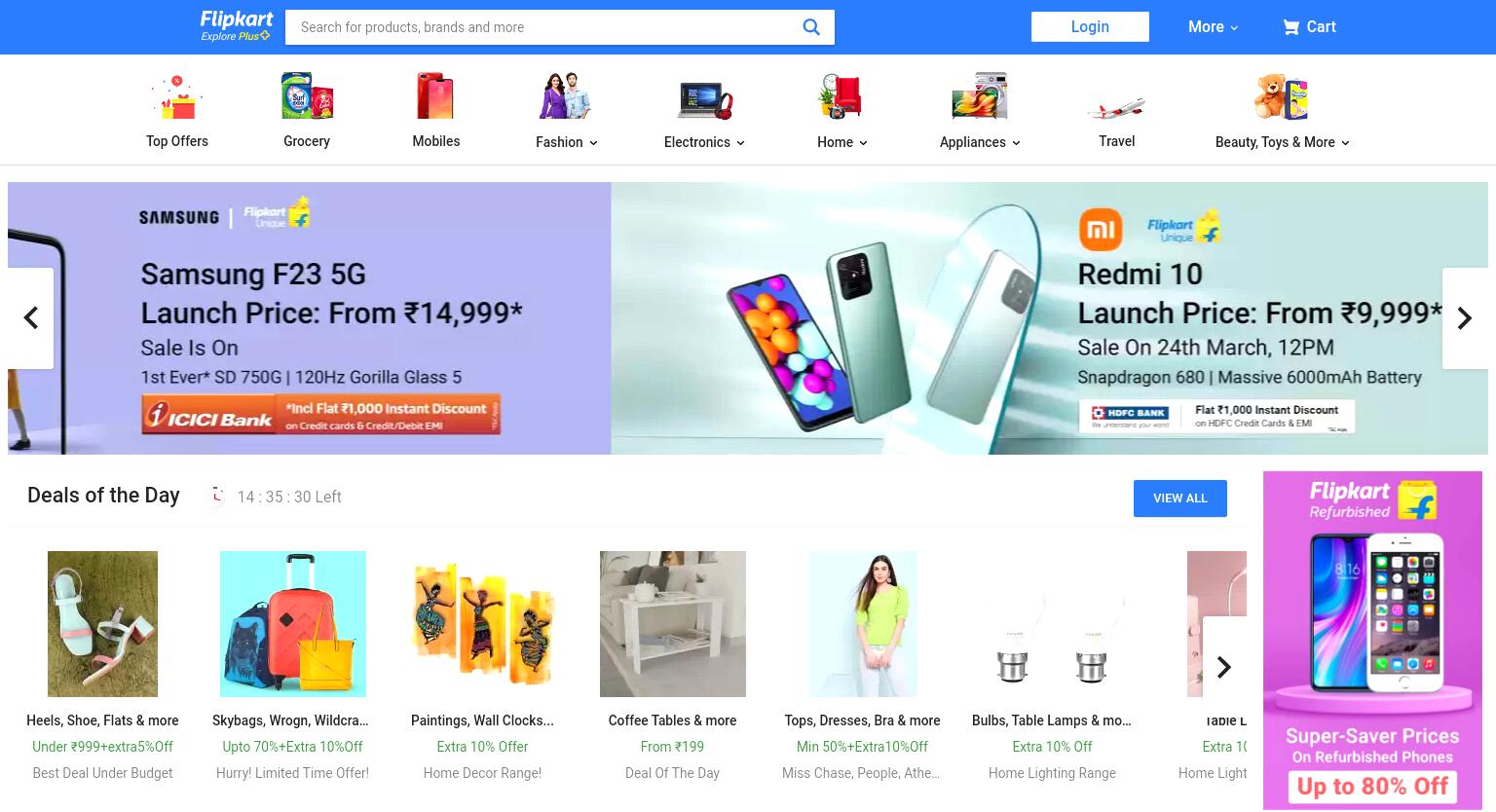Expand the Electronics category dropdown
This screenshot has width=1496, height=812.
[704, 142]
